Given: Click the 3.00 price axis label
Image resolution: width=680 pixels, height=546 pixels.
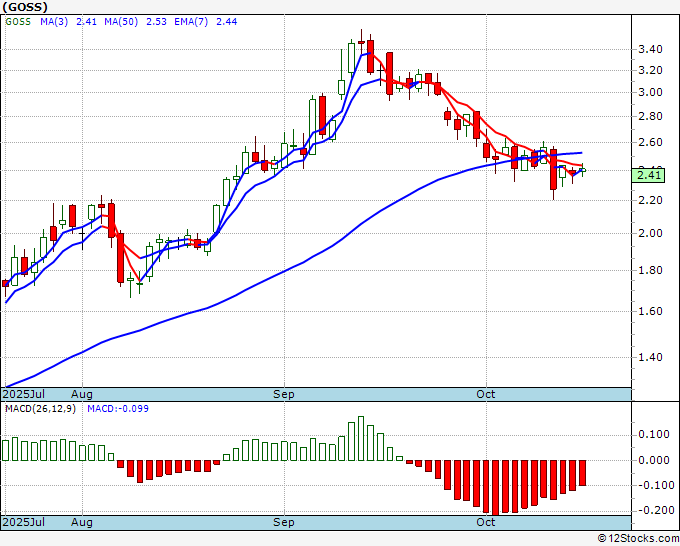Looking at the screenshot, I should pyautogui.click(x=651, y=92).
